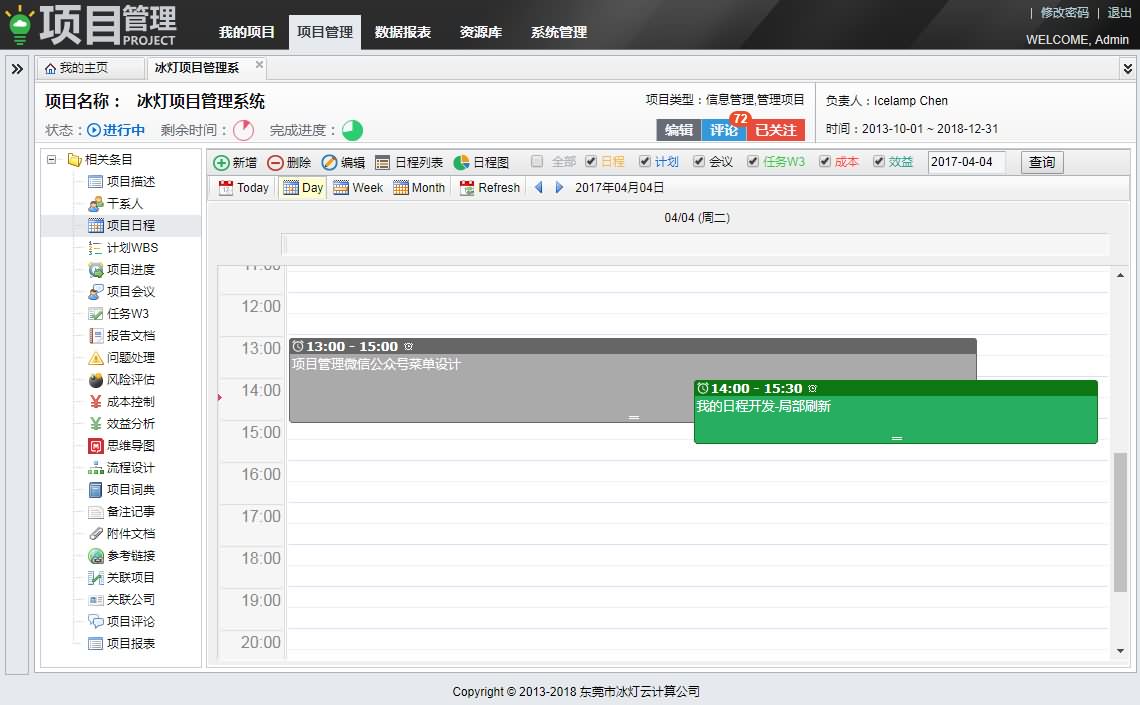The height and width of the screenshot is (705, 1140).
Task: Click 编辑 pencil toolbar button
Action: (x=343, y=162)
